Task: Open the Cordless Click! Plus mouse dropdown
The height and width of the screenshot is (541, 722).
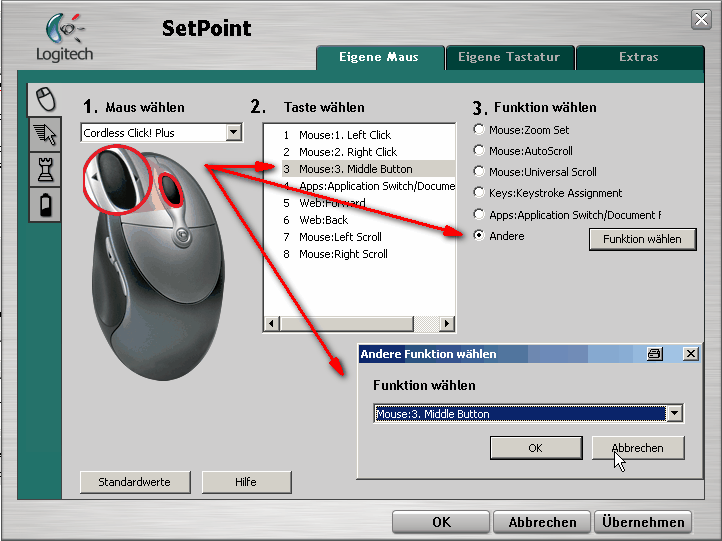Action: click(234, 133)
